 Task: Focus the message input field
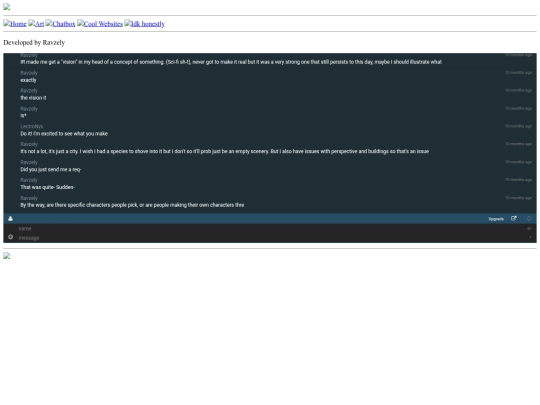[271, 238]
